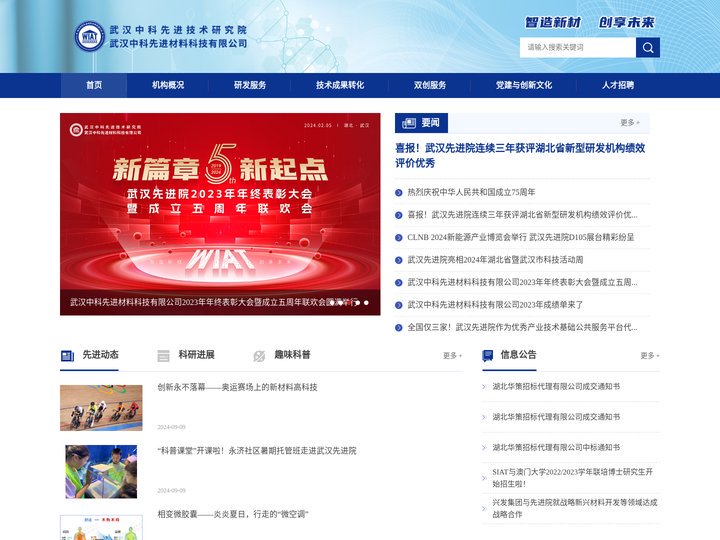Open the 信息公告 section heading
The height and width of the screenshot is (540, 720).
[x=518, y=354]
